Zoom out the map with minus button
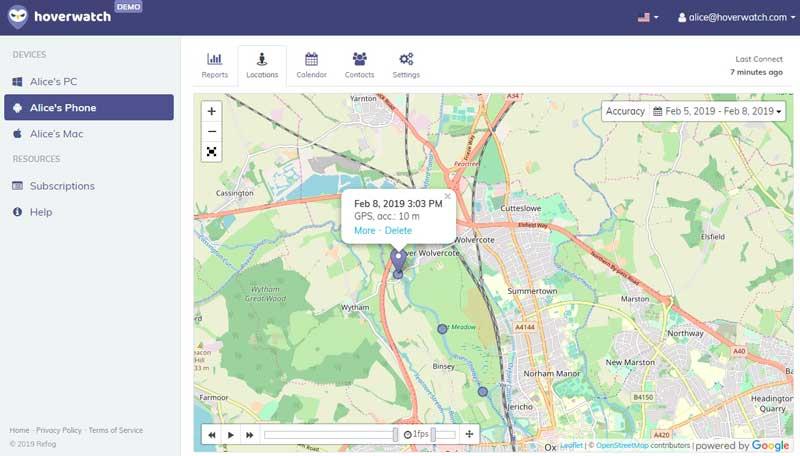This screenshot has width=800, height=456. [x=211, y=131]
